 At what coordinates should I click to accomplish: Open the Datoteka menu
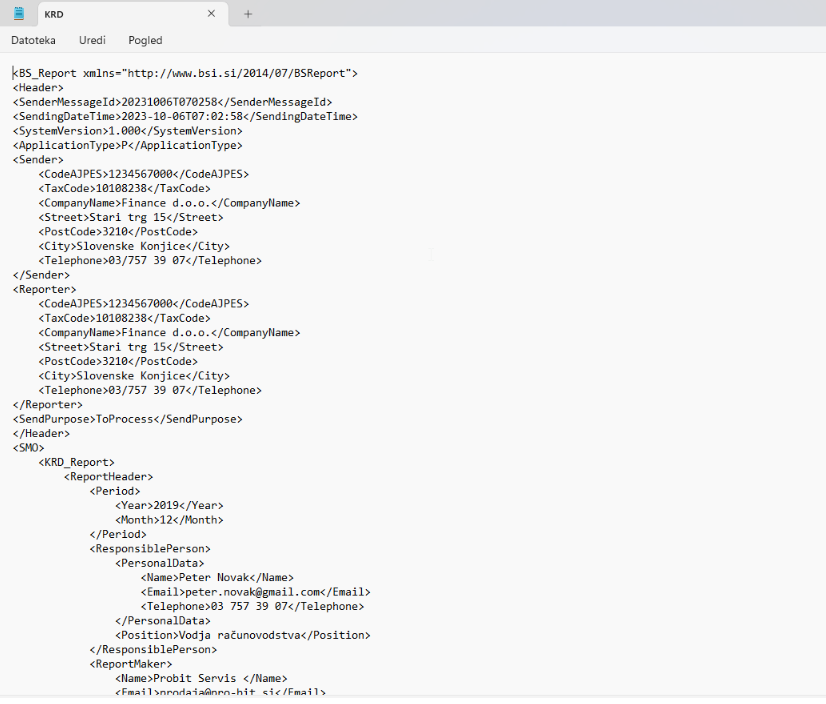click(33, 40)
